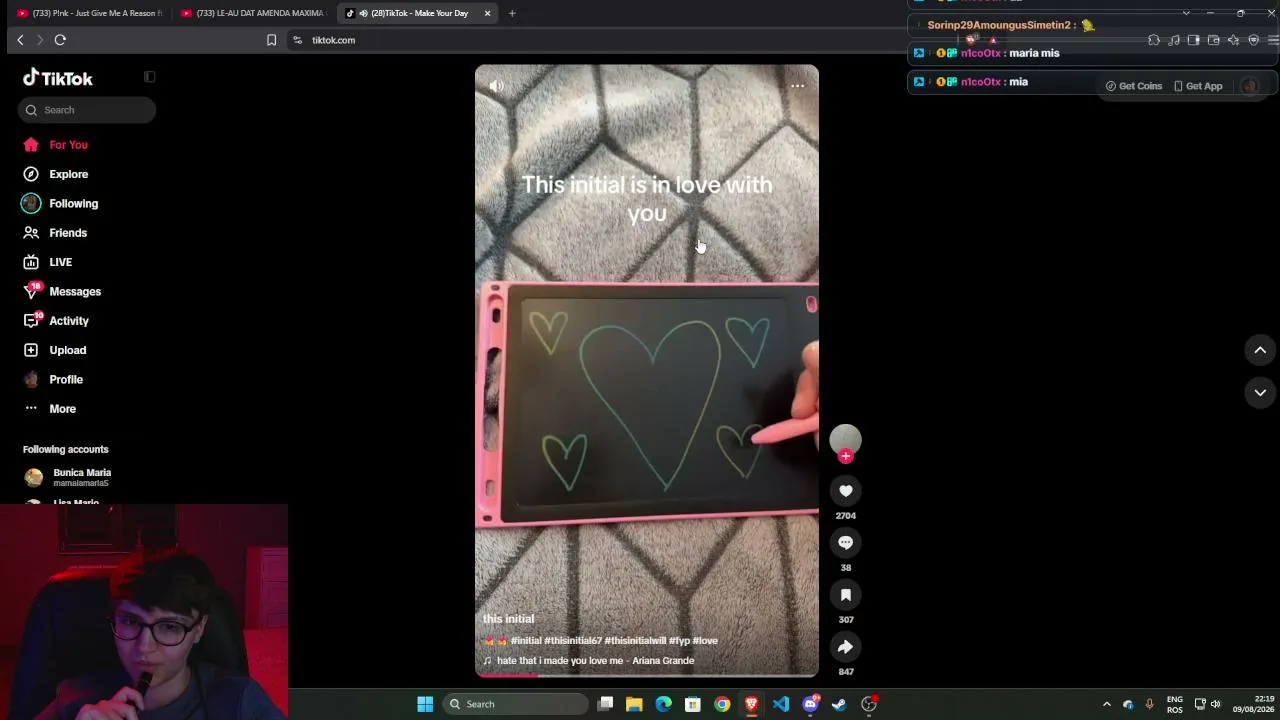Open the #initial hashtag
This screenshot has width=1280, height=720.
(x=526, y=641)
